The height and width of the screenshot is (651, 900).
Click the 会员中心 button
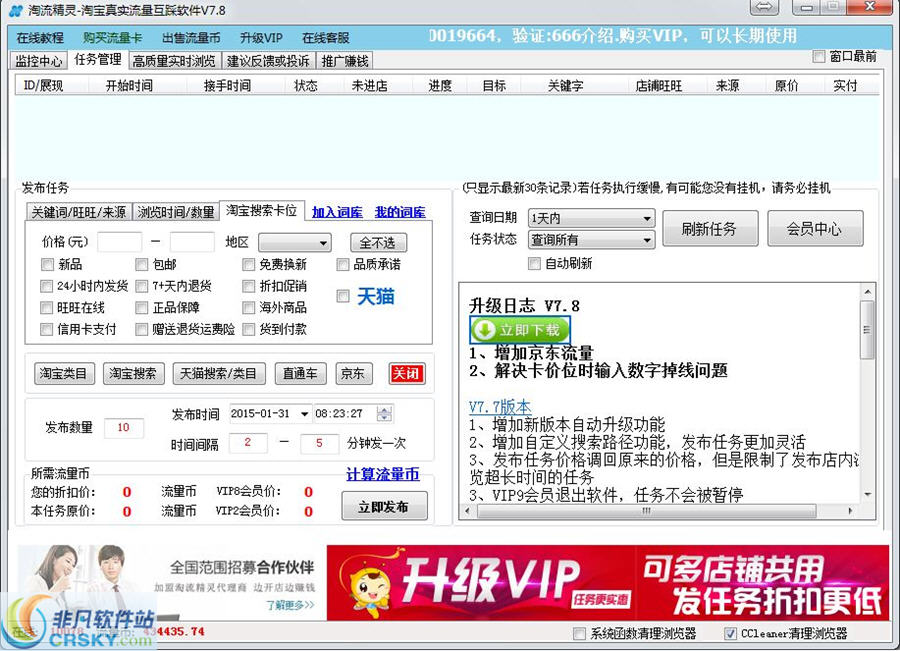(x=815, y=228)
